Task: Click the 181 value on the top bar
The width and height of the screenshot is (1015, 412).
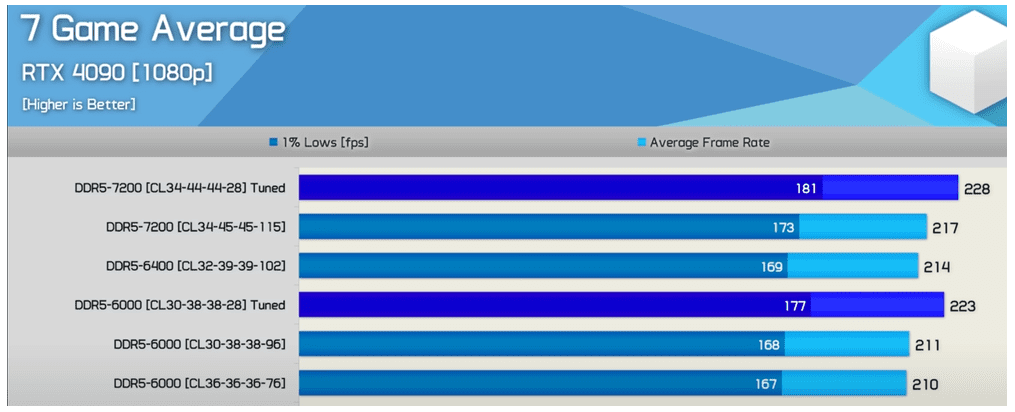Action: [806, 189]
